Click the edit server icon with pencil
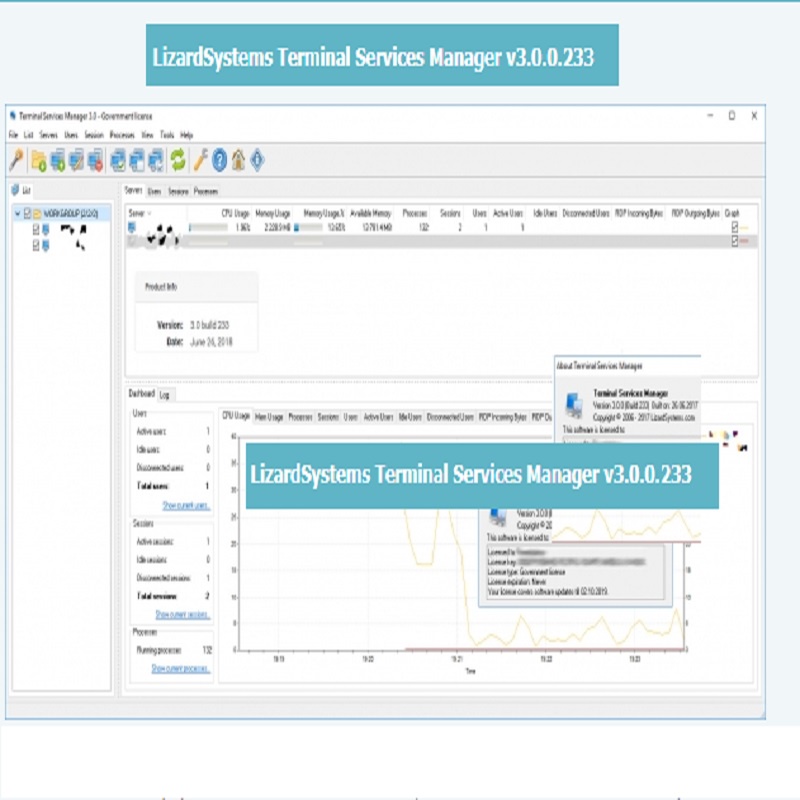The height and width of the screenshot is (800, 800). click(x=76, y=161)
